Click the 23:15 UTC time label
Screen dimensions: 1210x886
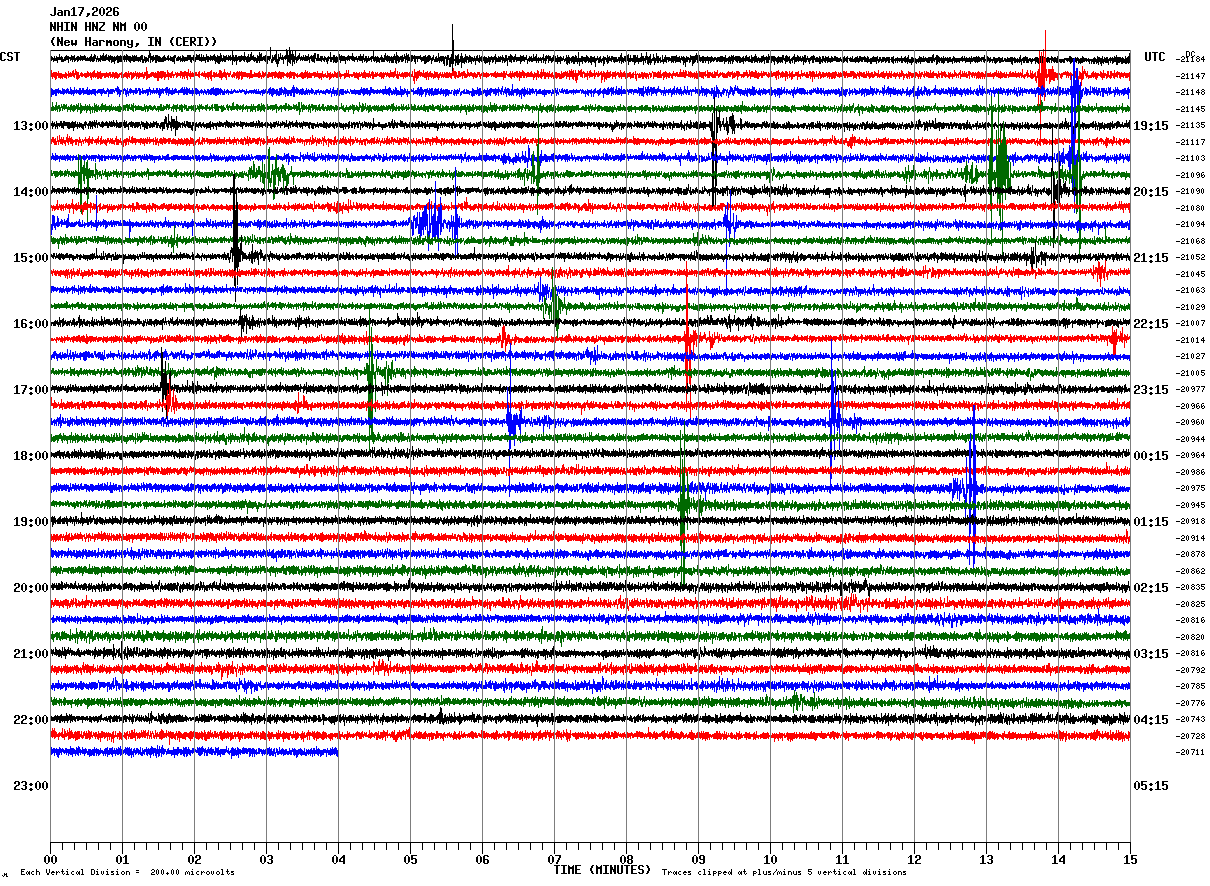1151,390
